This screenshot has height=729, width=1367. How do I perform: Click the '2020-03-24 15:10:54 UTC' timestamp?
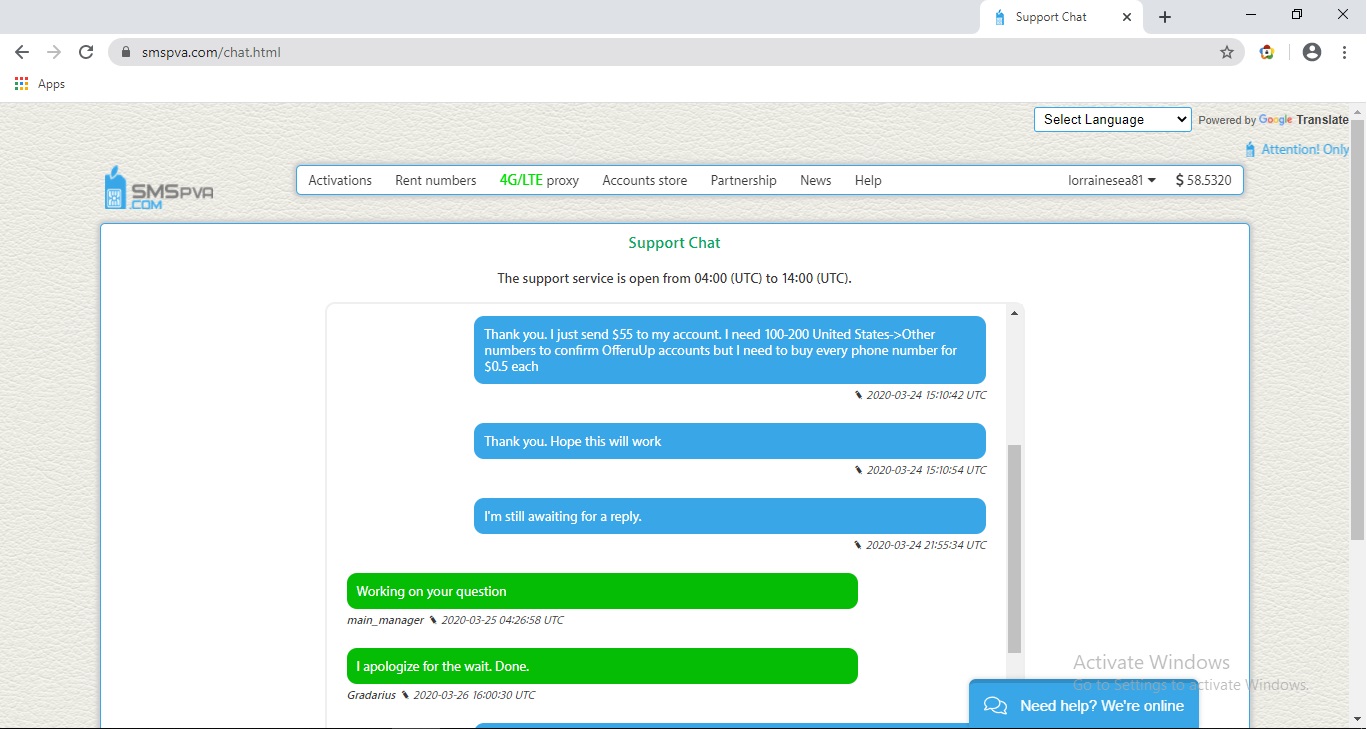pos(926,470)
